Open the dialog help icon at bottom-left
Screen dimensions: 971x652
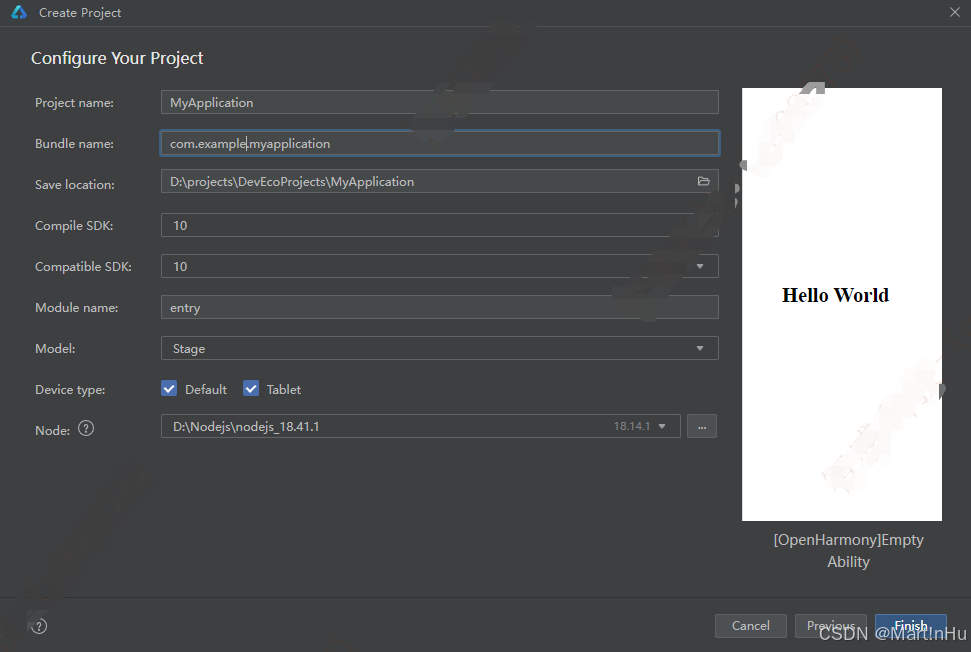coord(39,626)
